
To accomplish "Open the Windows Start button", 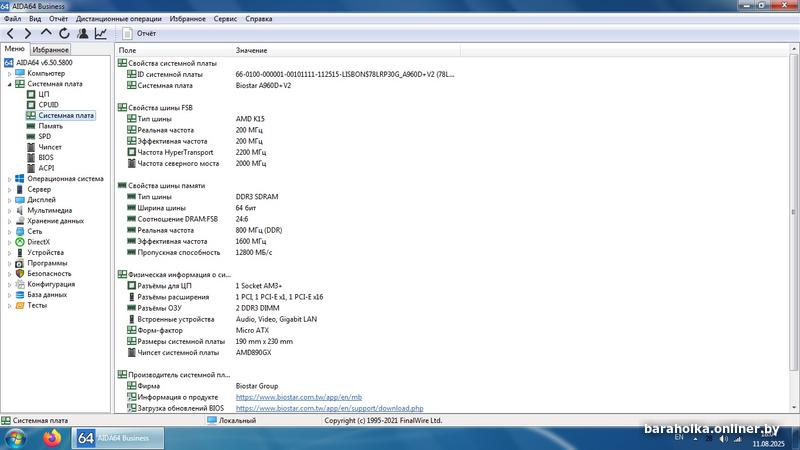I will click(15, 438).
